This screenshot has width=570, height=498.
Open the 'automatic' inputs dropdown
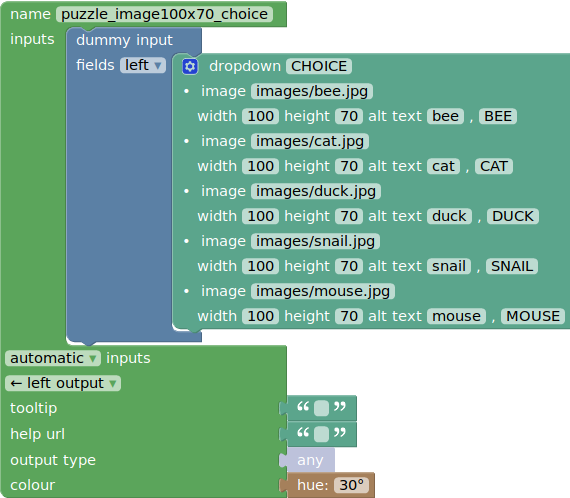point(53,358)
